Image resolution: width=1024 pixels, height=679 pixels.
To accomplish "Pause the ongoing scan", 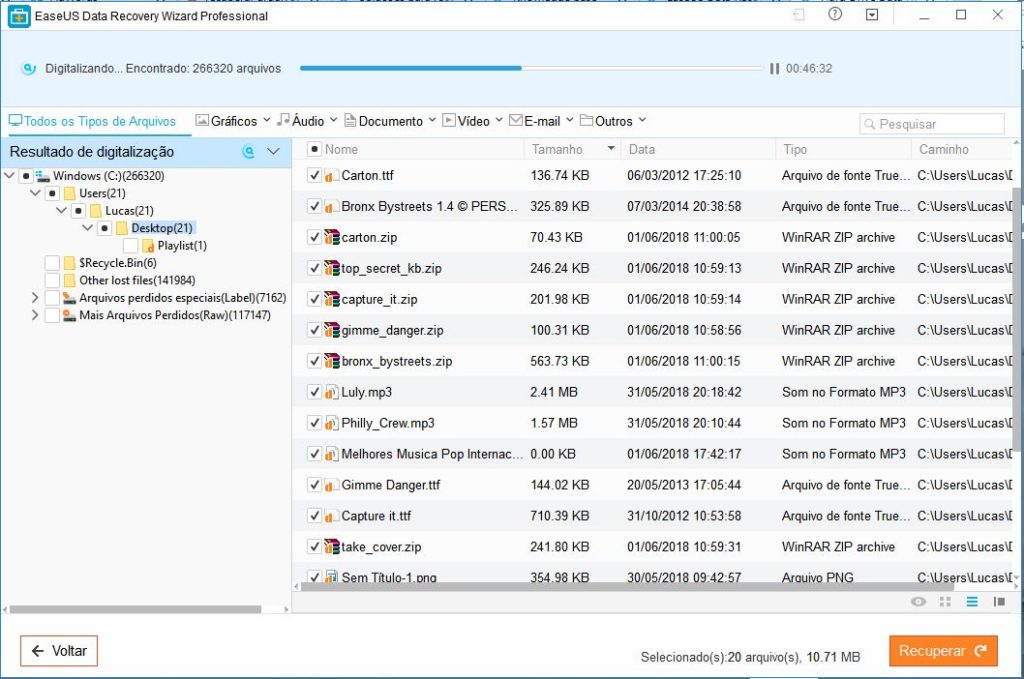I will 775,68.
